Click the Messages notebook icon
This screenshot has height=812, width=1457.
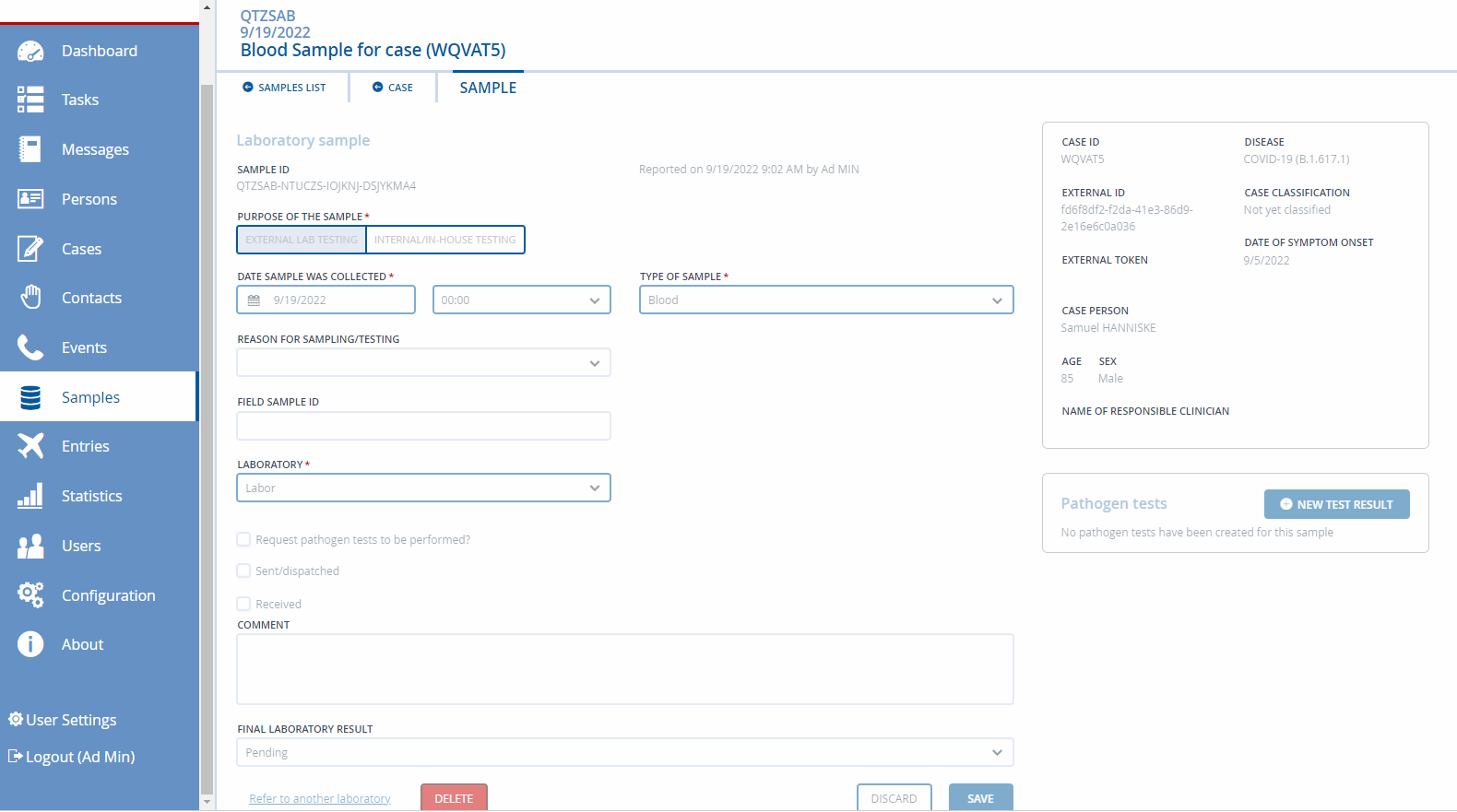pos(30,149)
